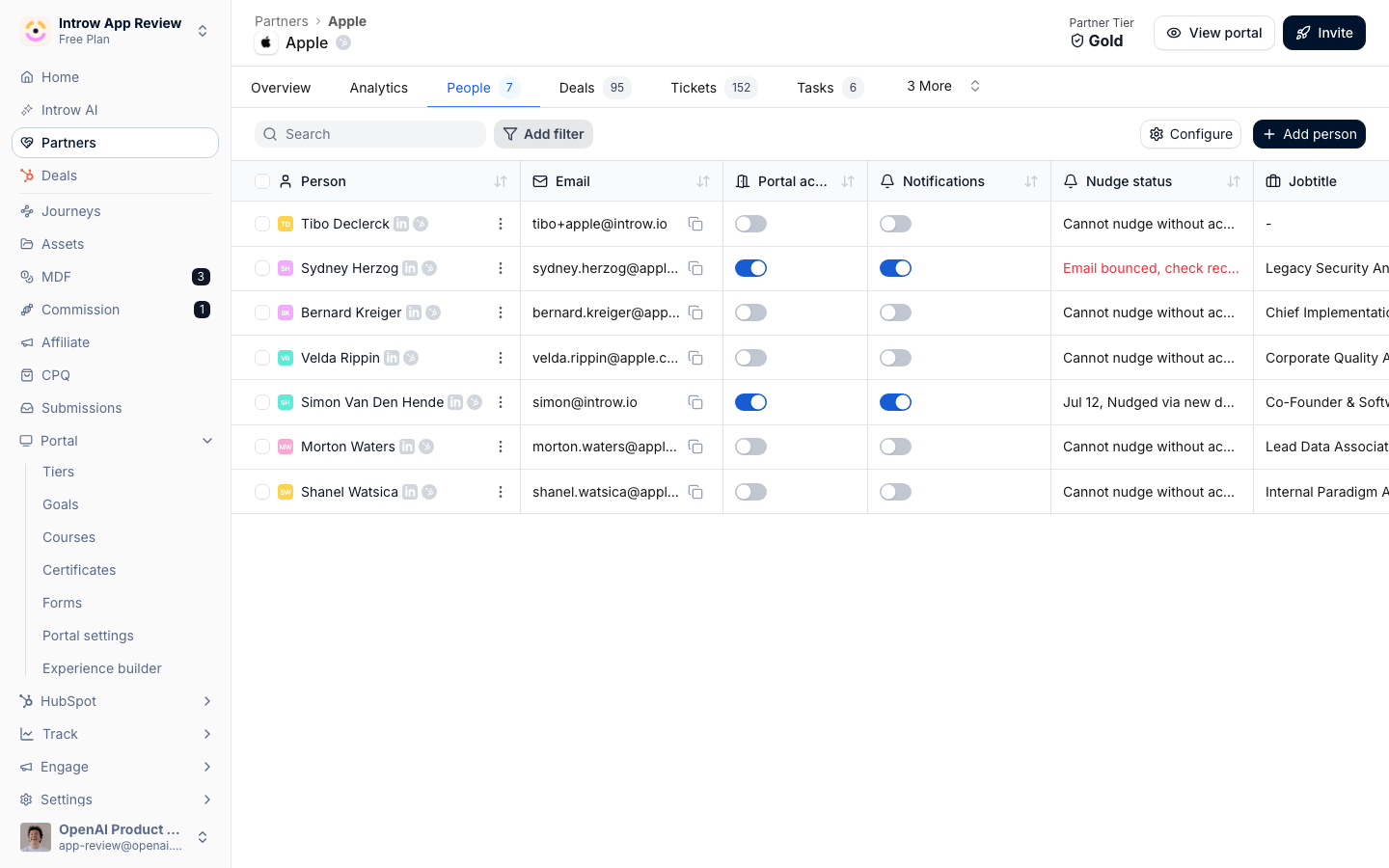This screenshot has width=1389, height=868.
Task: Expand the Engage sidebar section
Action: pos(207,767)
